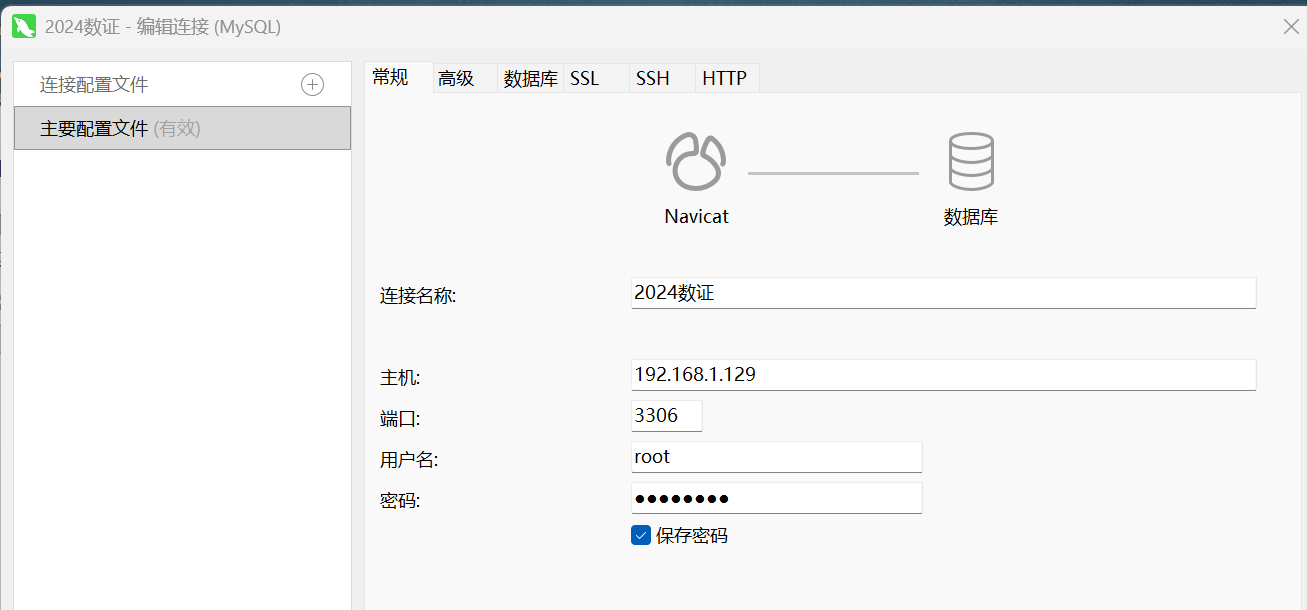Select the HTTP tab
The height and width of the screenshot is (610, 1307).
[x=724, y=78]
